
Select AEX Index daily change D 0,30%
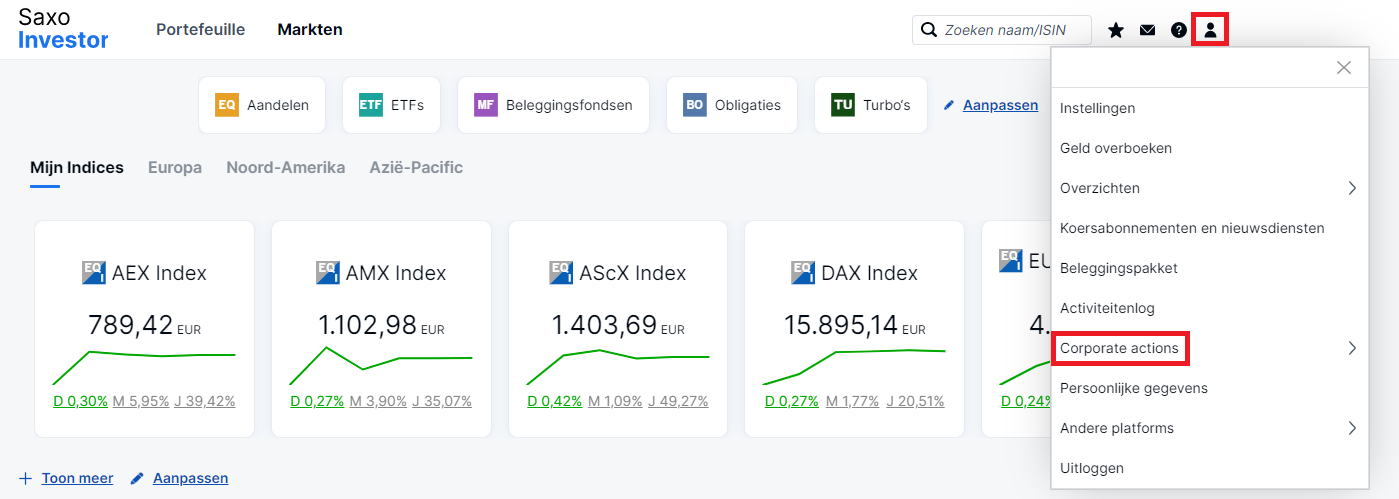click(x=80, y=401)
